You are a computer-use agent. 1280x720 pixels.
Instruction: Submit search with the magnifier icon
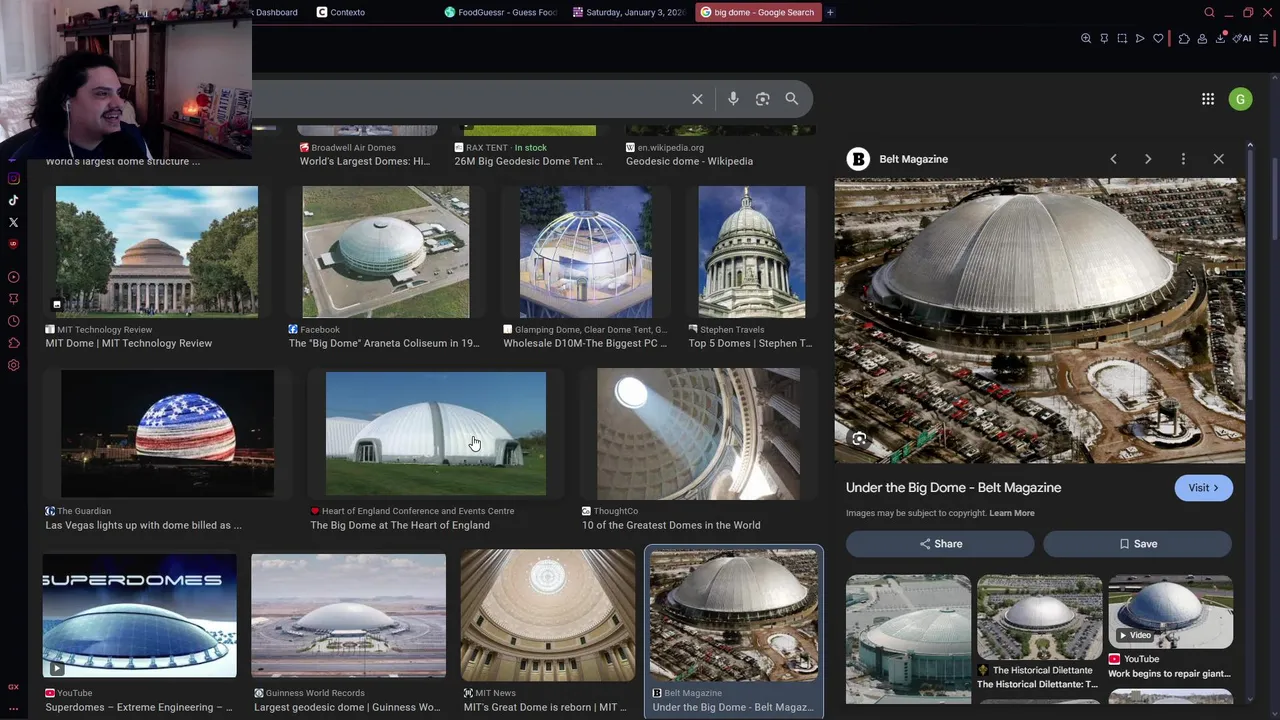pos(792,99)
